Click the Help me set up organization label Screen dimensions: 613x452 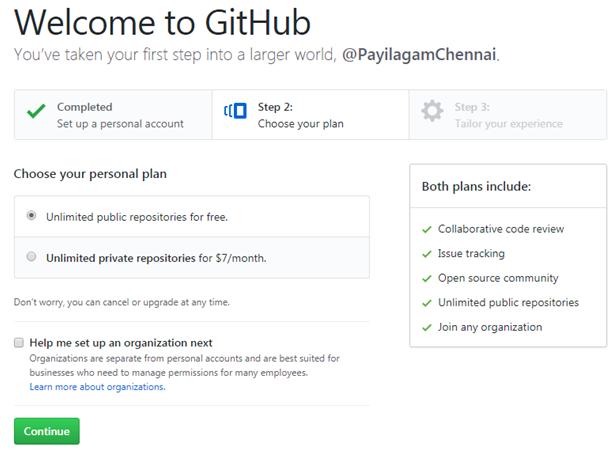point(121,343)
